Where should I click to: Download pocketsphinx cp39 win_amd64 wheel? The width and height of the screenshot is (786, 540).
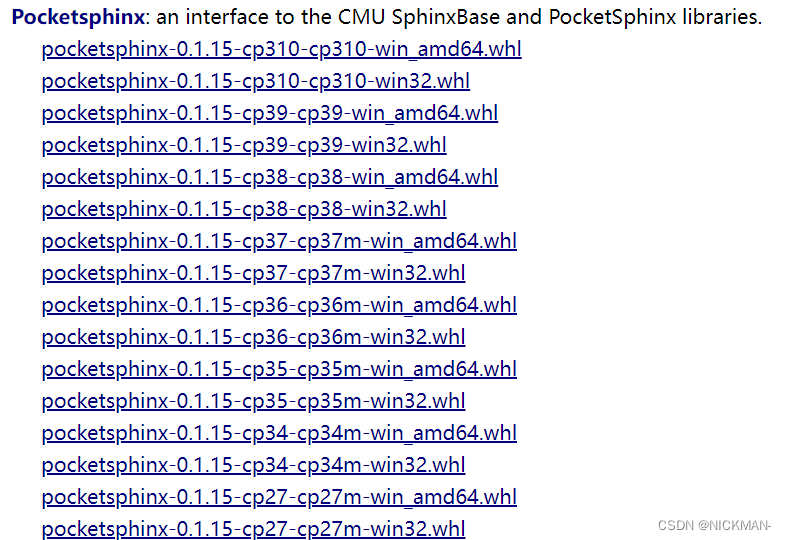270,114
